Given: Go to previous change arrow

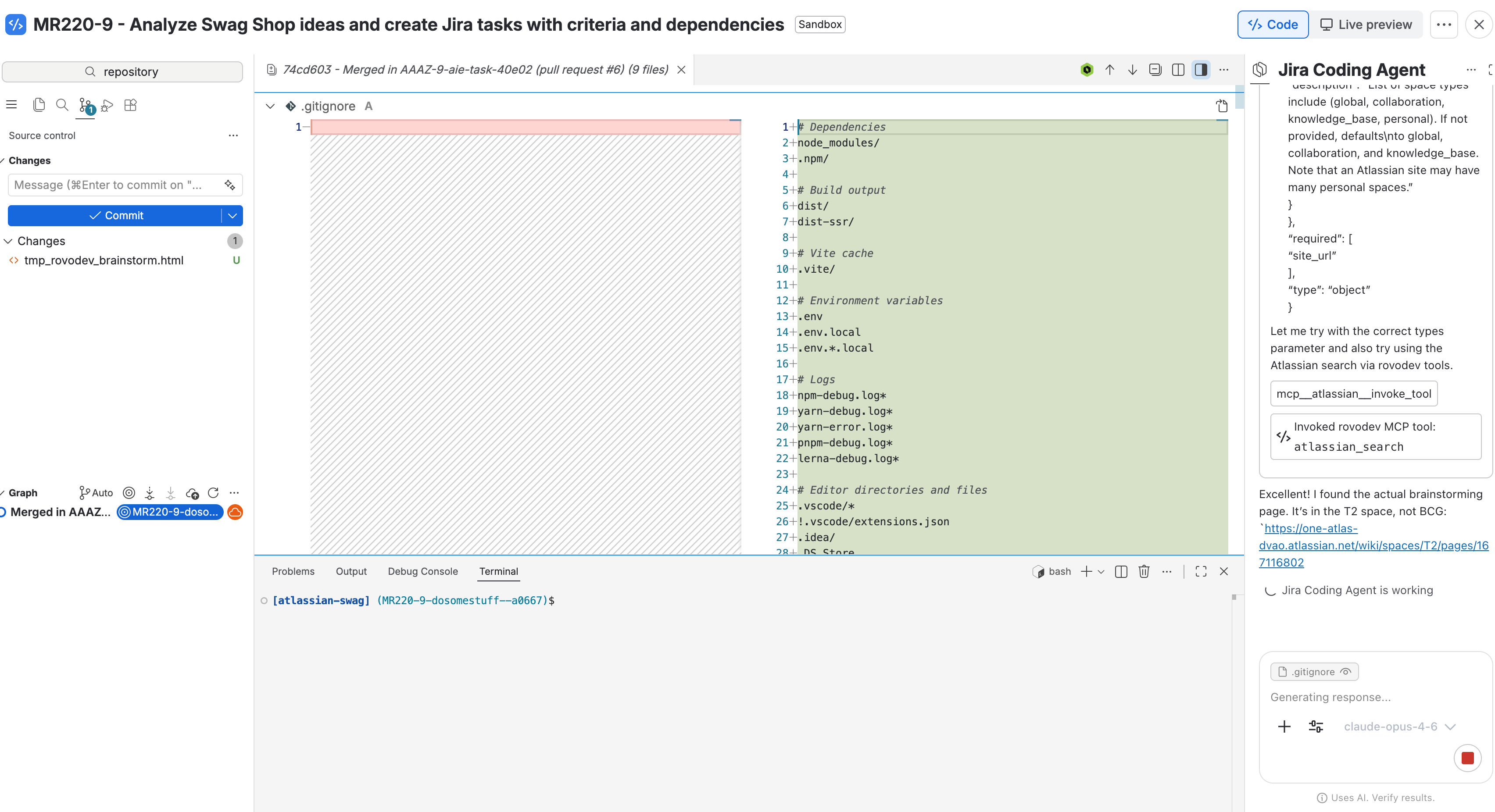Looking at the screenshot, I should [1110, 70].
